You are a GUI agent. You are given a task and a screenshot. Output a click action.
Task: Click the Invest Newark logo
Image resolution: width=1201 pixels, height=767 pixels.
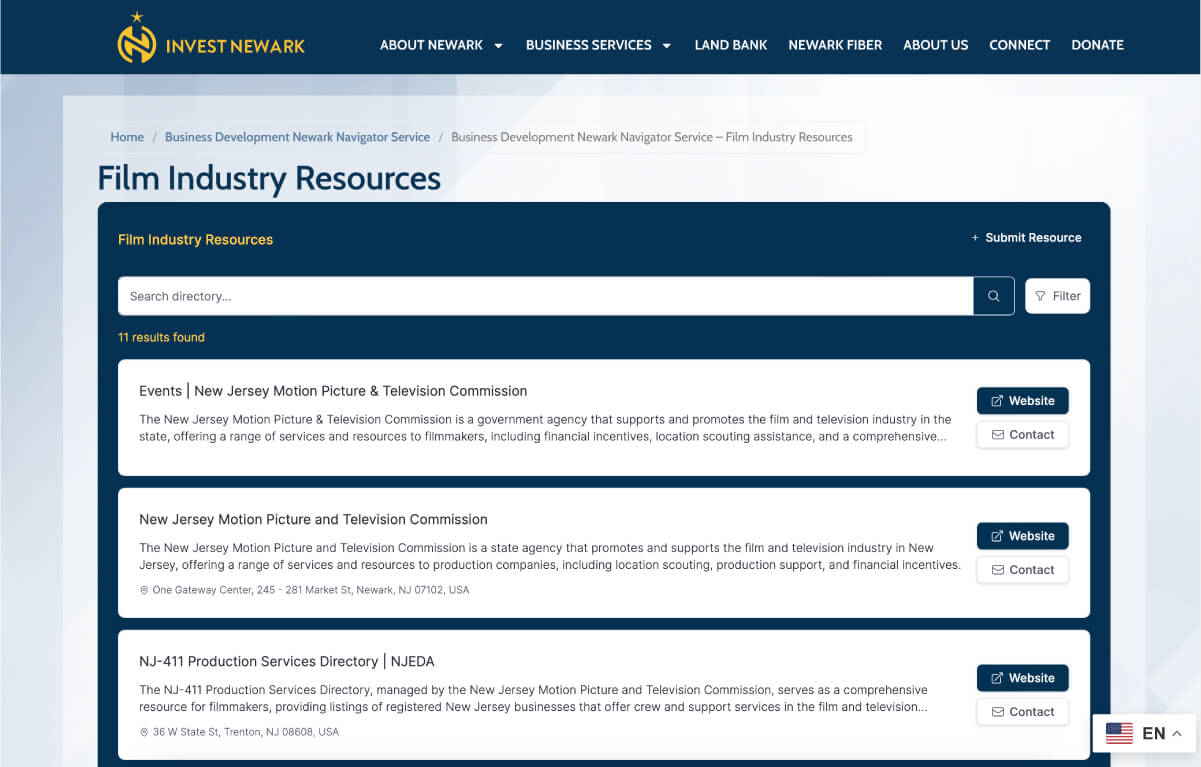[211, 39]
